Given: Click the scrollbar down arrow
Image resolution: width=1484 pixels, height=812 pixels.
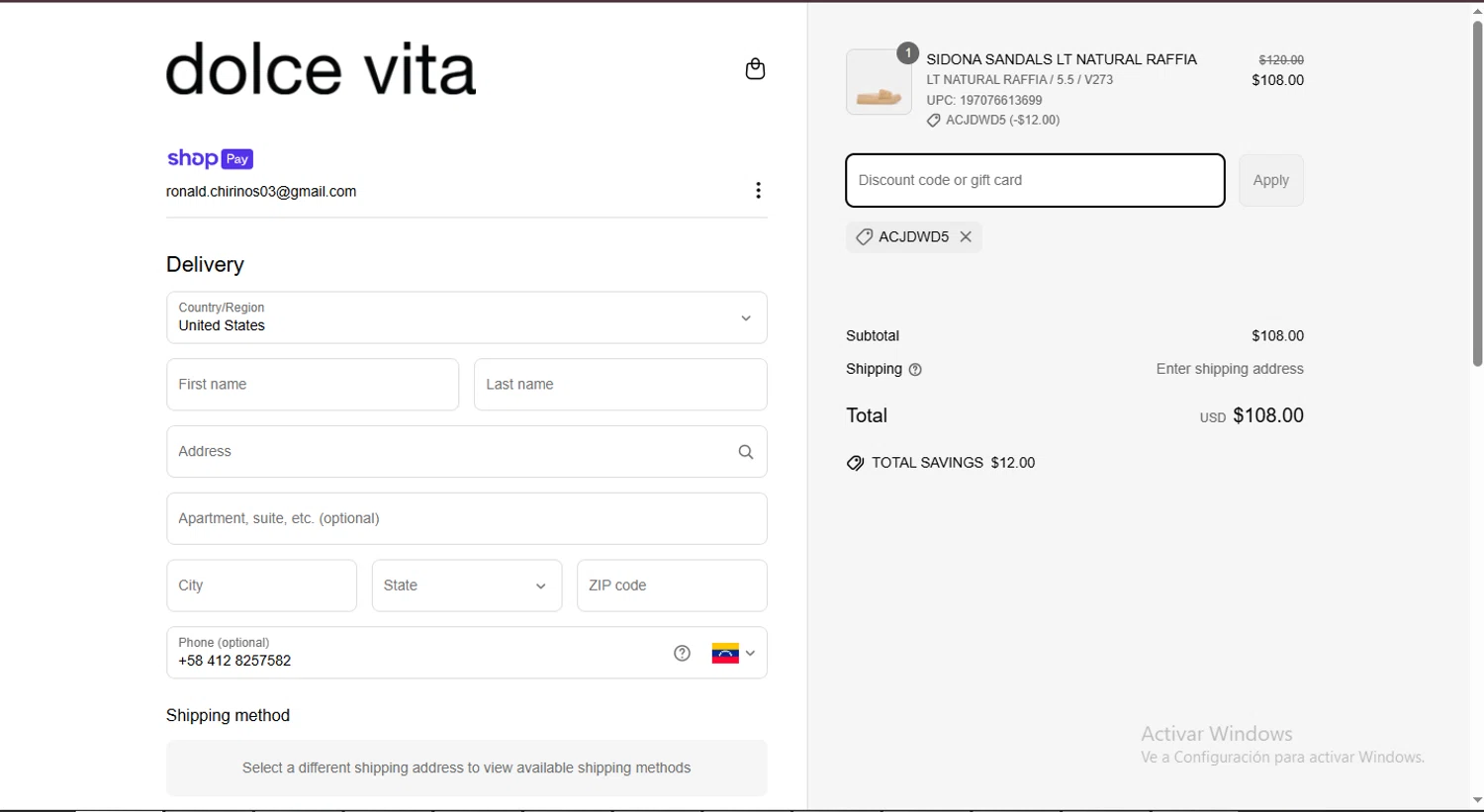Looking at the screenshot, I should [1477, 801].
